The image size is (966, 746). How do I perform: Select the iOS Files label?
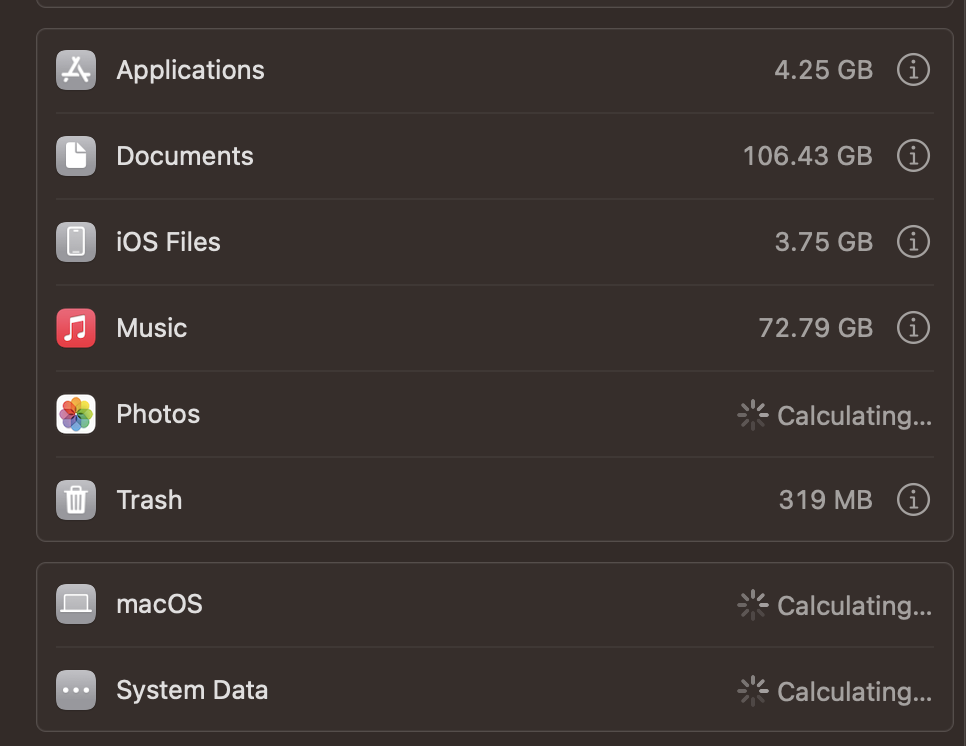pyautogui.click(x=168, y=241)
